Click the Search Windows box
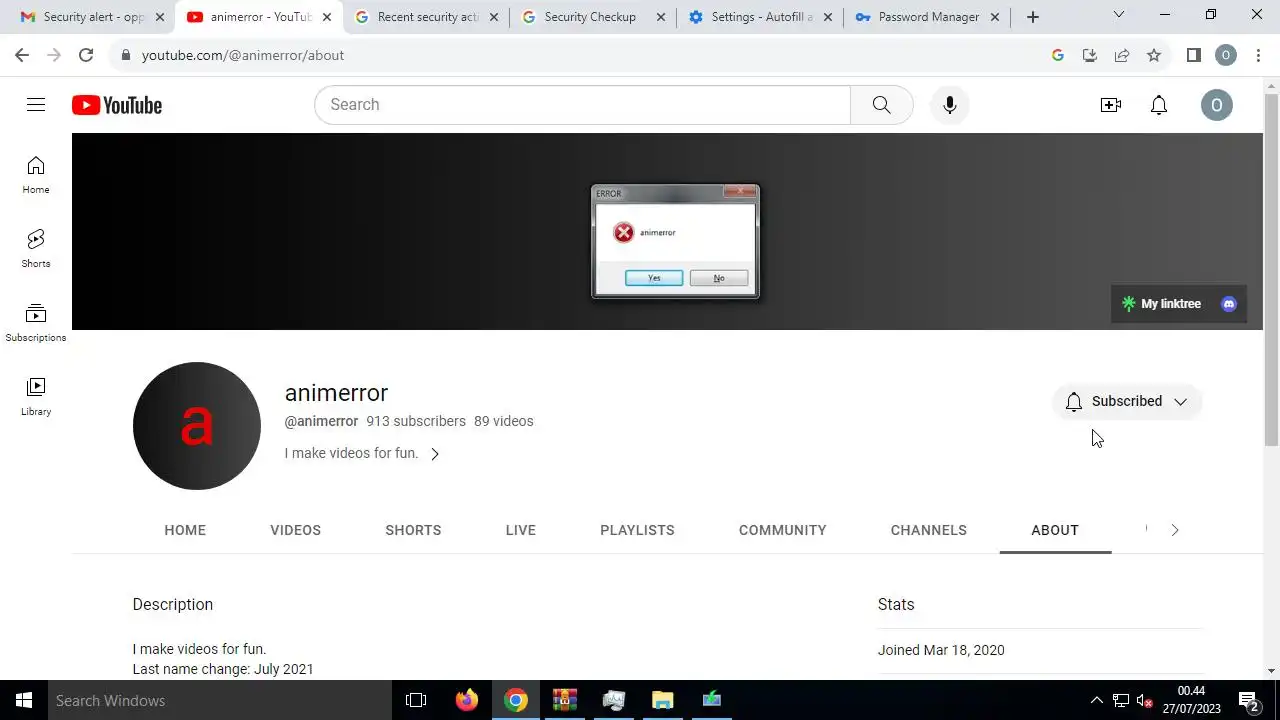This screenshot has width=1280, height=720. (x=220, y=701)
